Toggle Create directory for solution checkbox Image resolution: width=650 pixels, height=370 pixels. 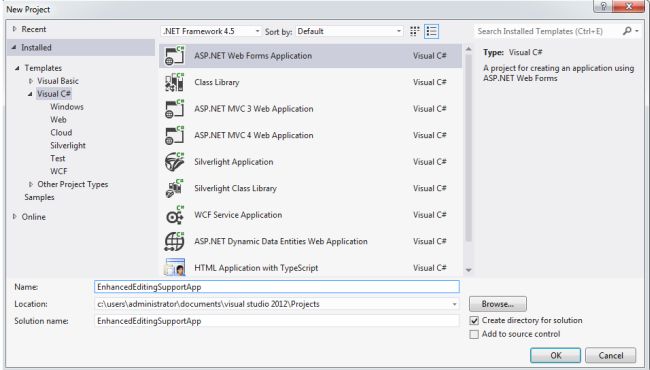coord(474,321)
